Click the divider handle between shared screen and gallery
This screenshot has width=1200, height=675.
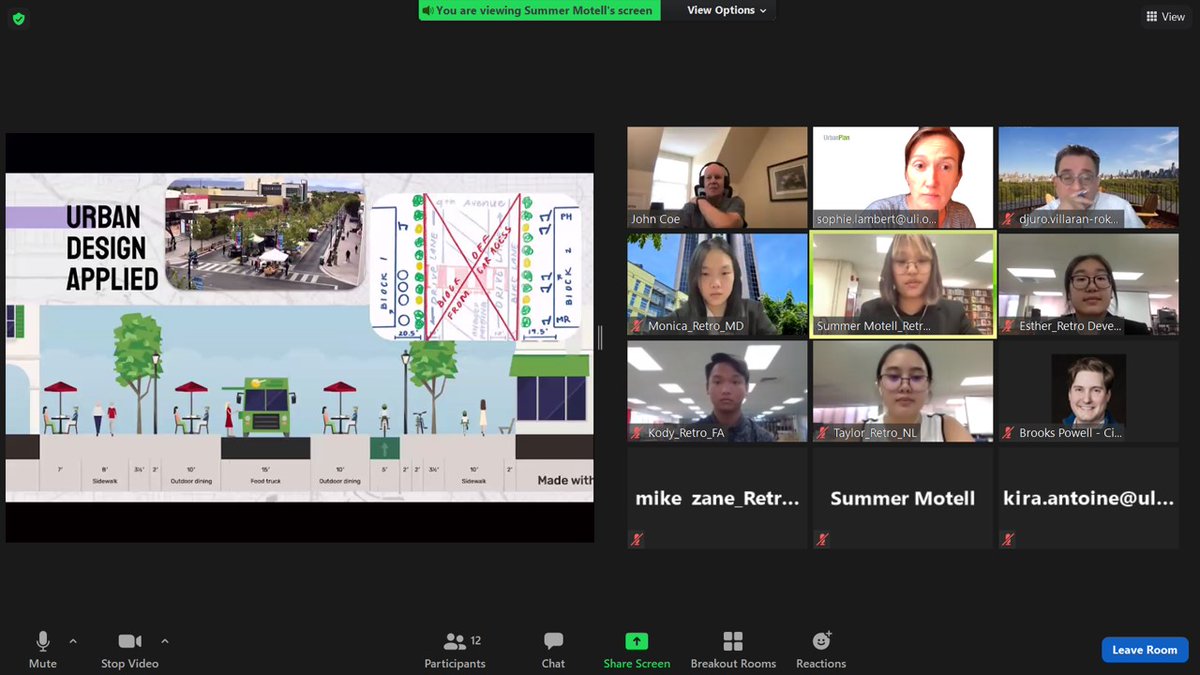pos(600,338)
